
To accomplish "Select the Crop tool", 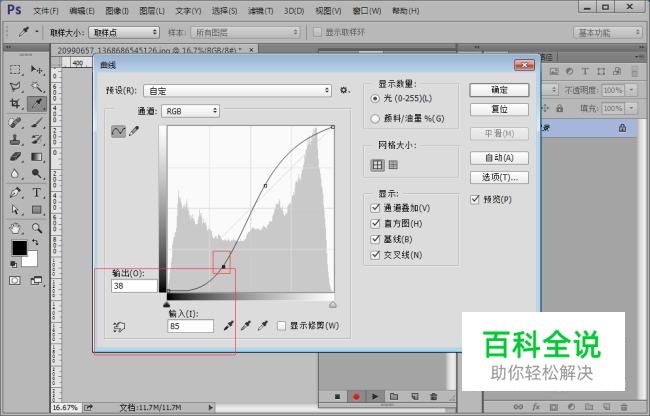I will [x=15, y=104].
